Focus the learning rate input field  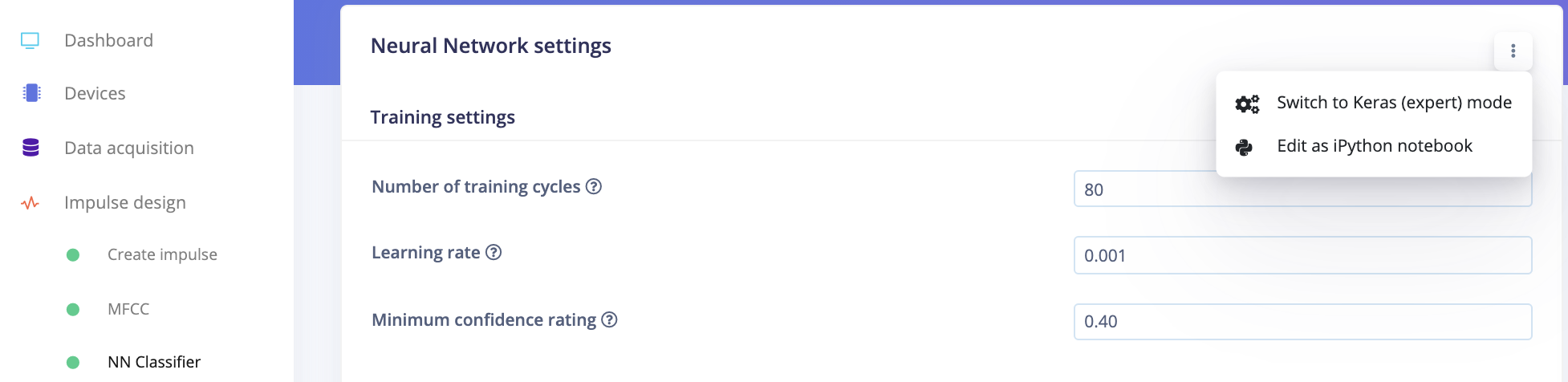point(1302,255)
